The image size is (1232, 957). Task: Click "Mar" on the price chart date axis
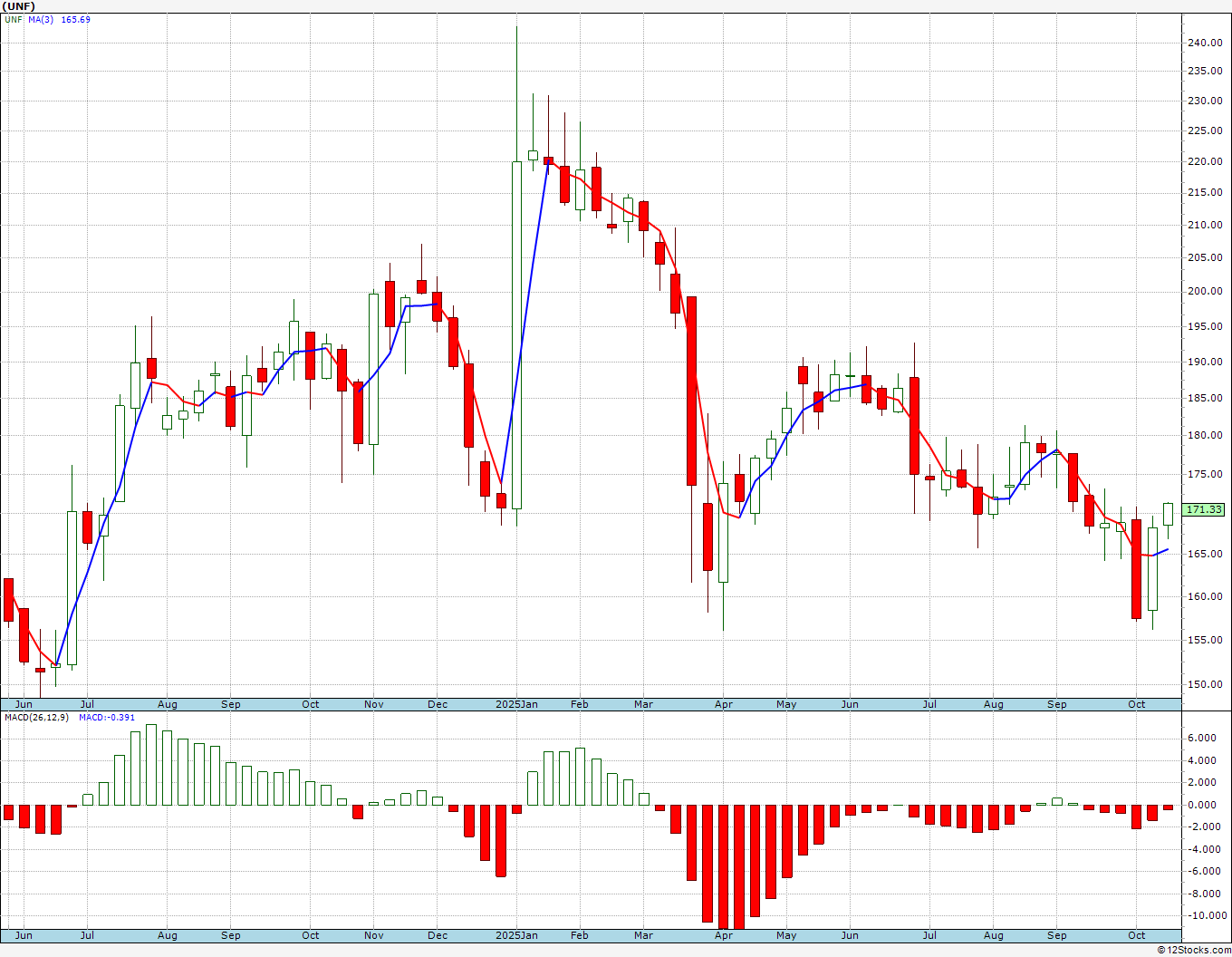(643, 705)
